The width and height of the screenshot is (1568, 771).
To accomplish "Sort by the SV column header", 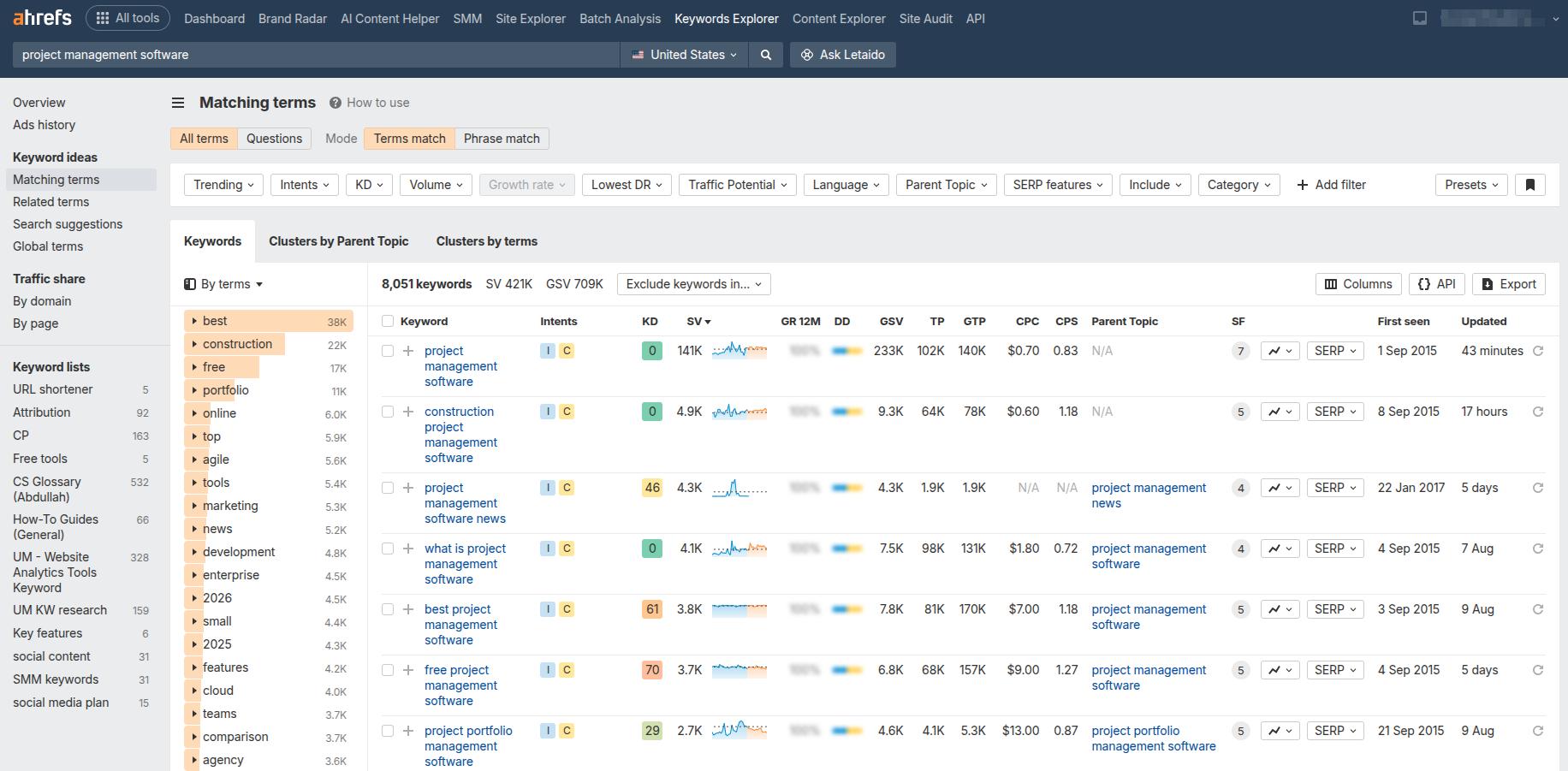I will coord(698,321).
